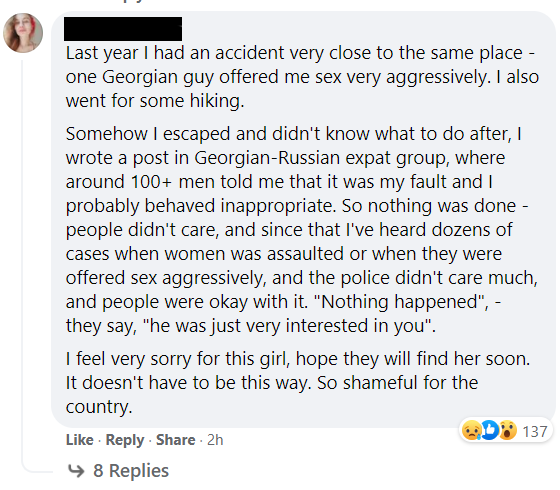Reply to this comment
This screenshot has width=560, height=490.
(x=125, y=440)
